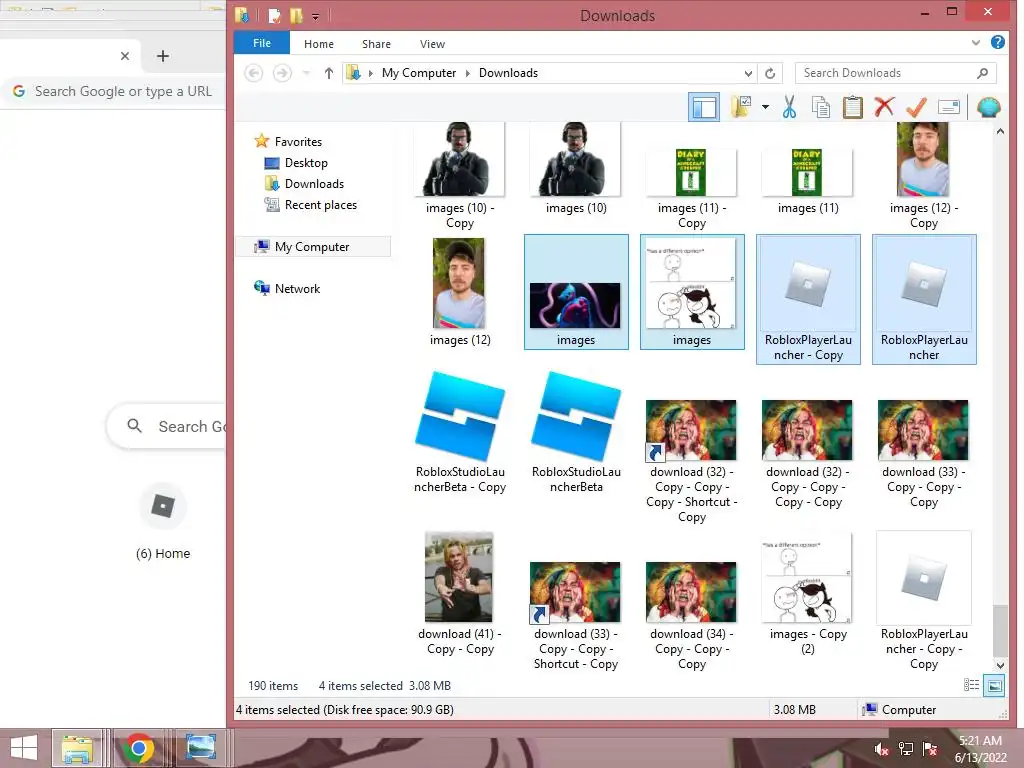This screenshot has height=768, width=1024.
Task: Paste using the clipboard icon
Action: (x=852, y=107)
